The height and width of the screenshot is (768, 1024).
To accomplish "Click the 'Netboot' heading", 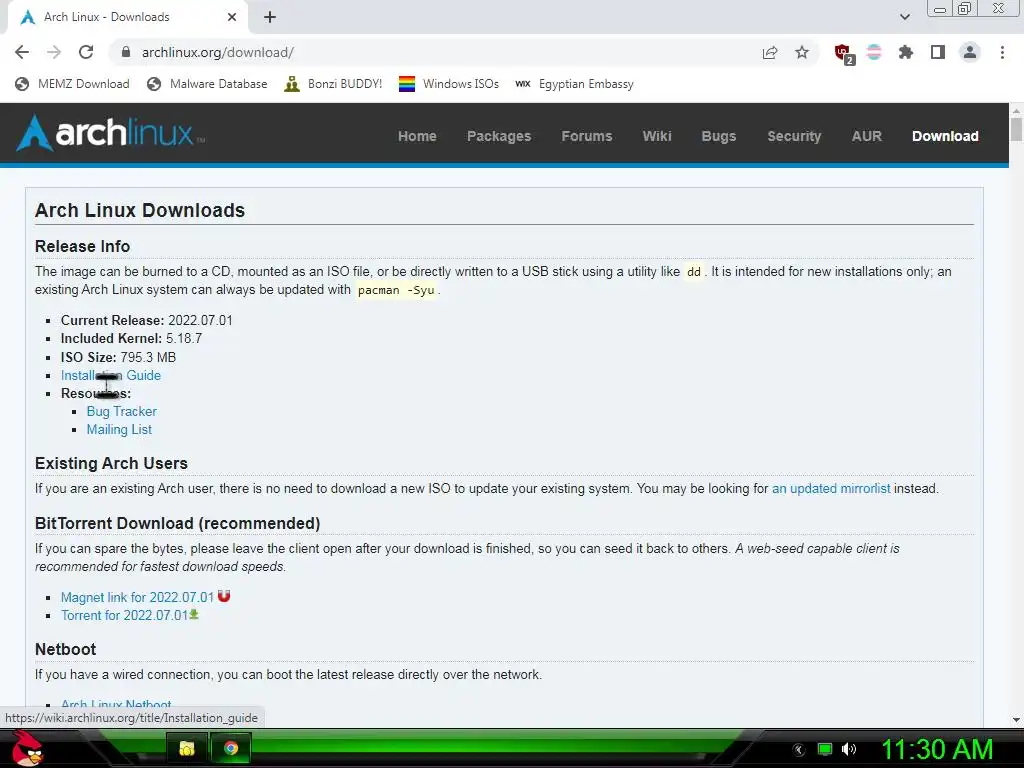I will (65, 649).
